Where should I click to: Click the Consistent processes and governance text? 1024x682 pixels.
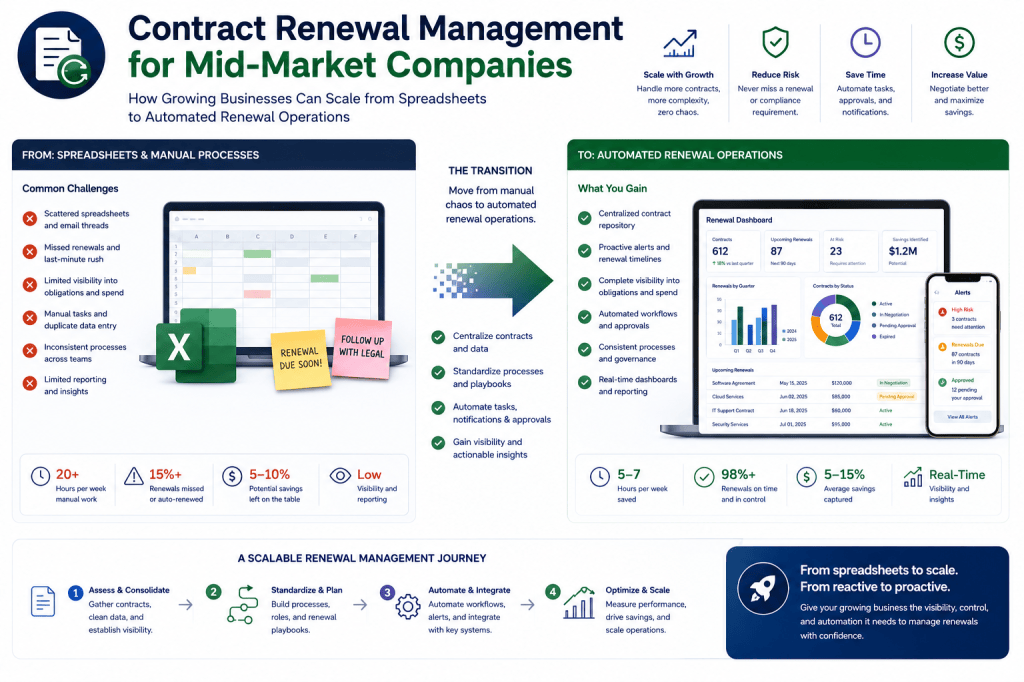[637, 353]
